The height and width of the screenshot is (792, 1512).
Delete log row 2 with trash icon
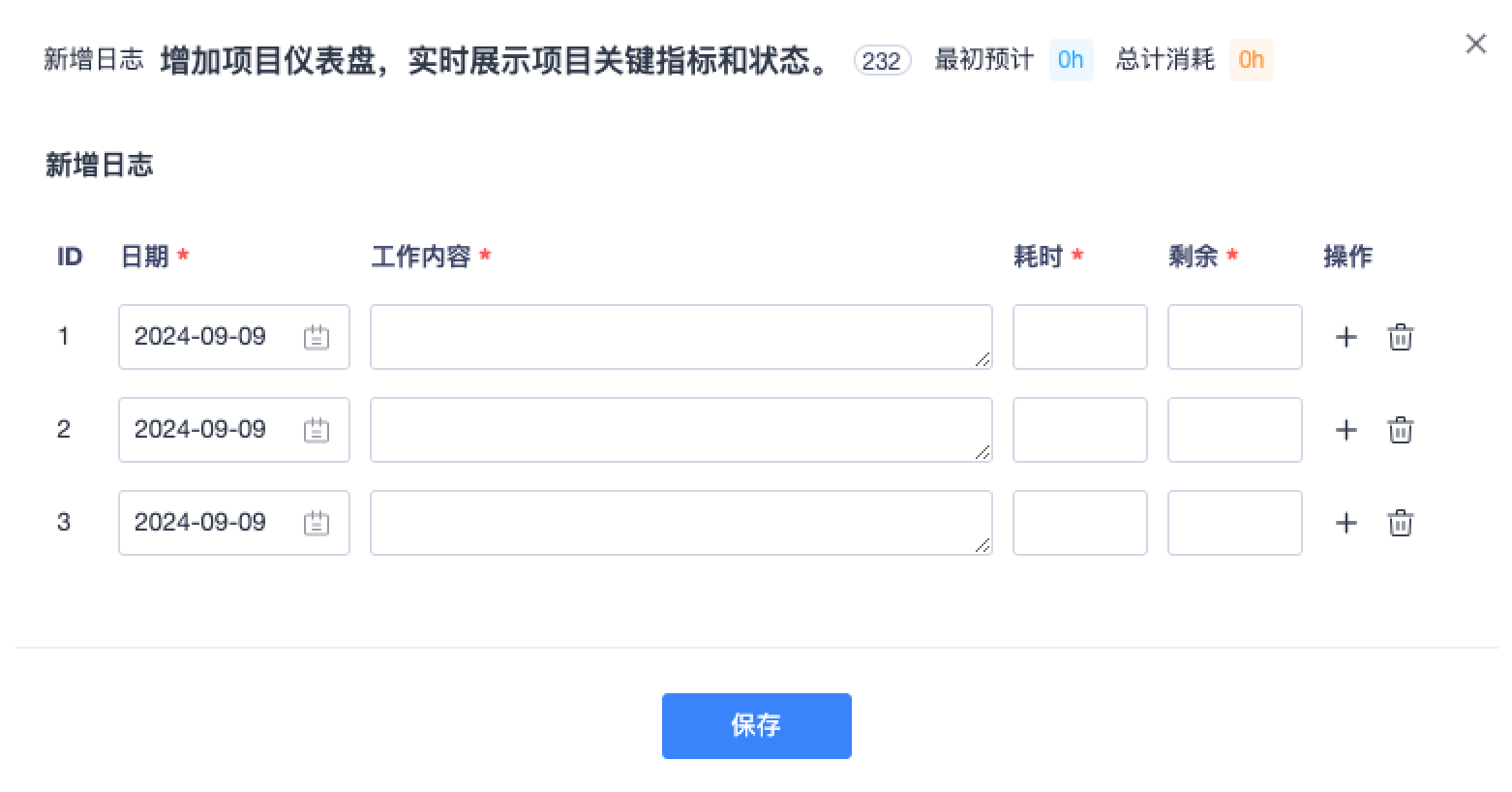click(x=1400, y=430)
